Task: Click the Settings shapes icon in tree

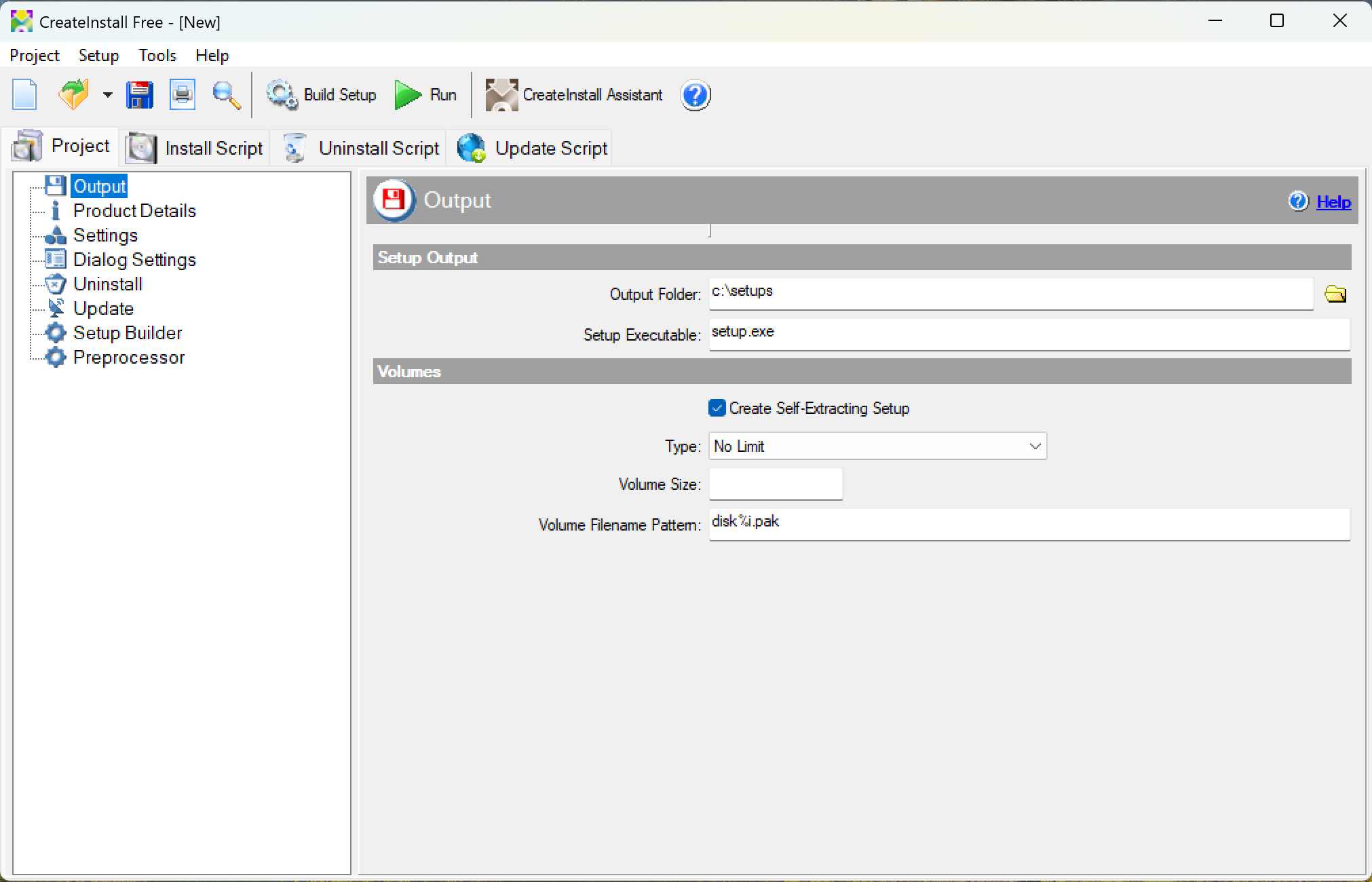Action: click(56, 235)
